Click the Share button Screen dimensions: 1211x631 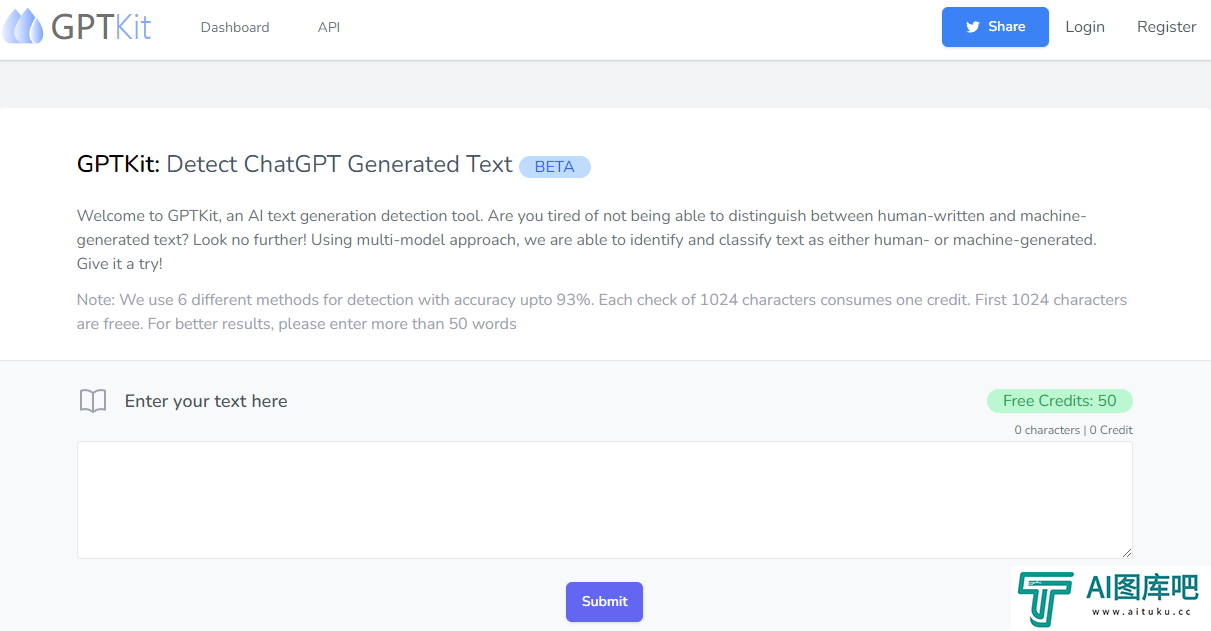point(995,27)
